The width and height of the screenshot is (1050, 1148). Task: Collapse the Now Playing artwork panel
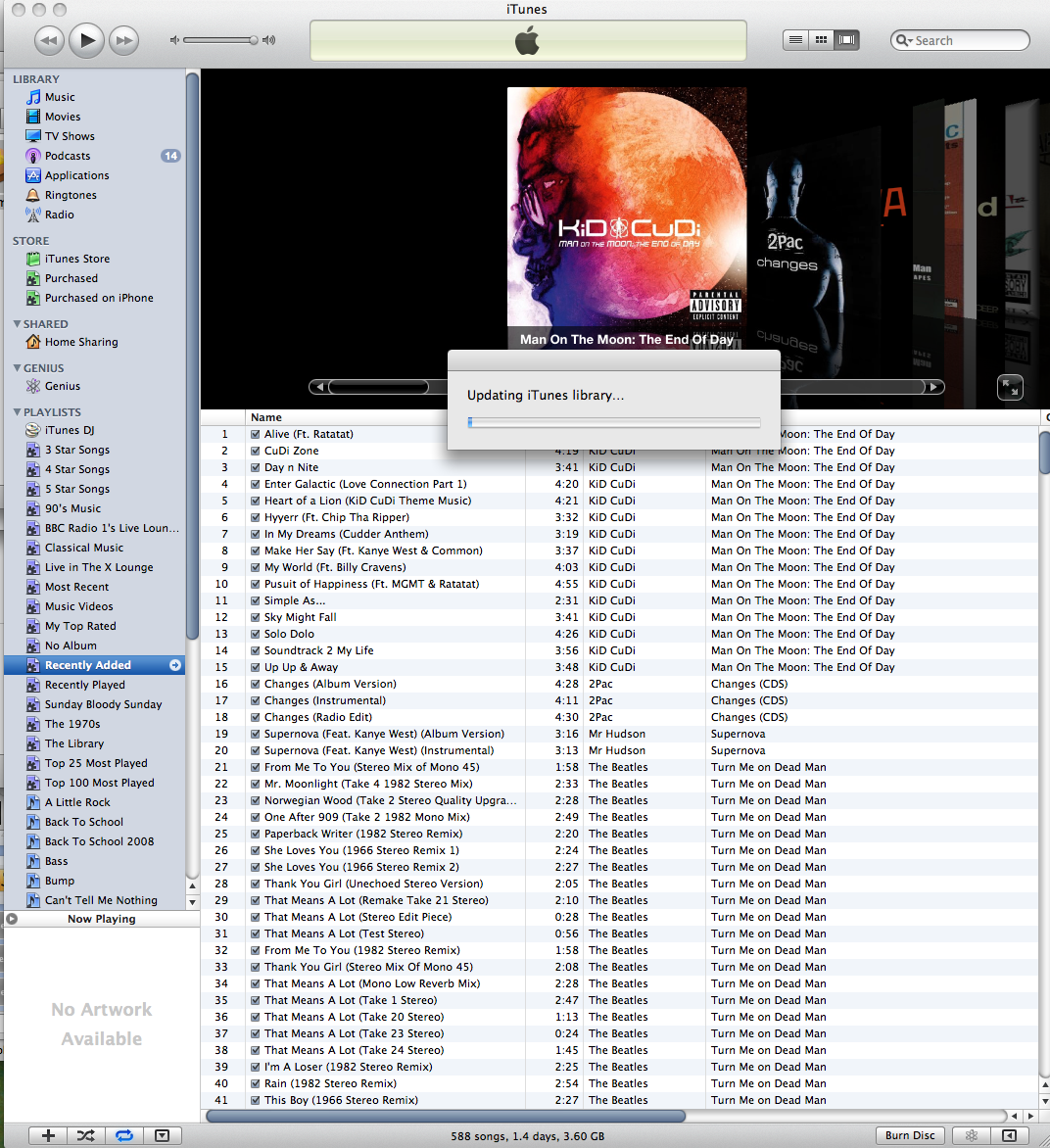coord(12,919)
